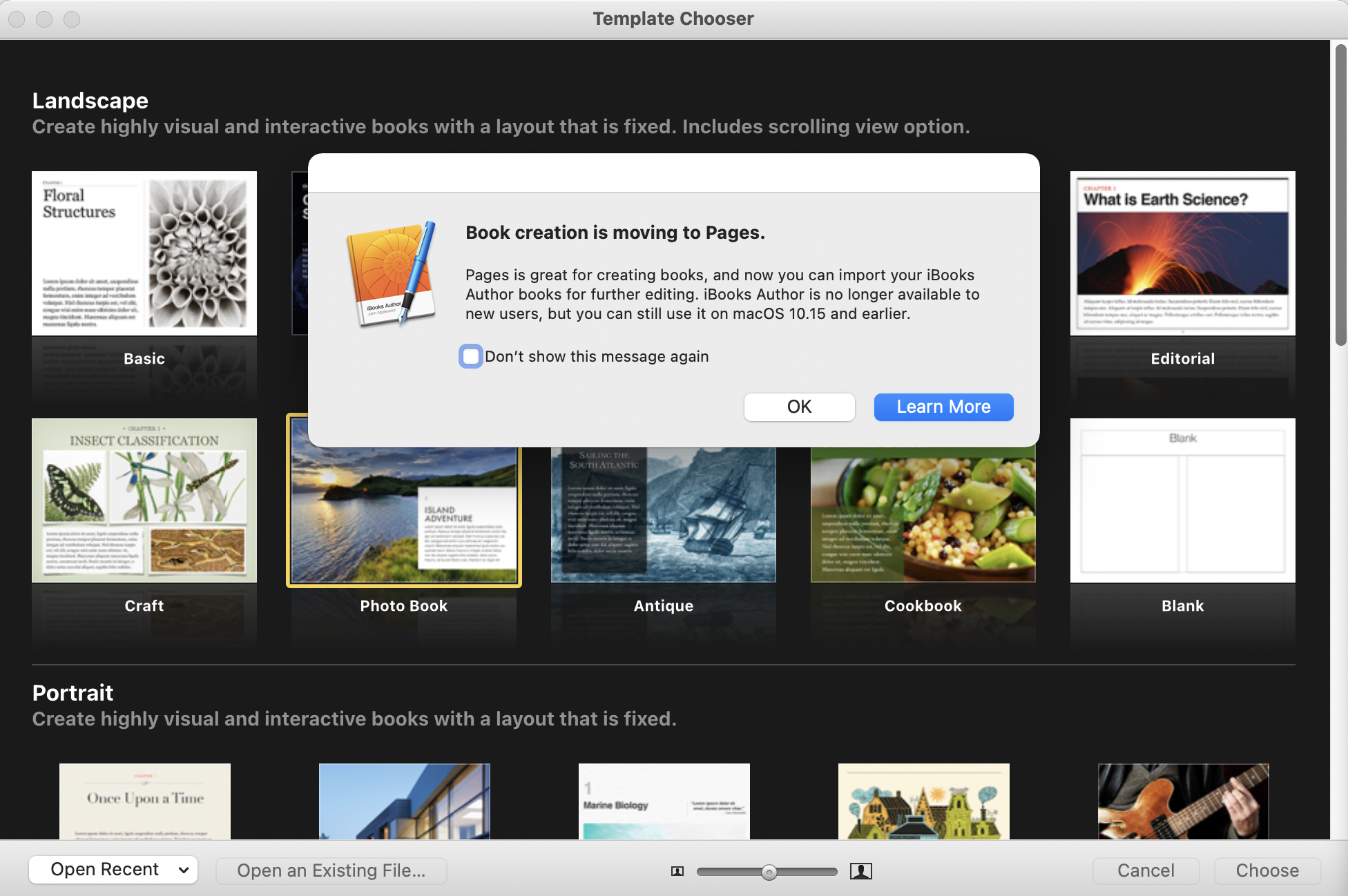This screenshot has width=1348, height=896.
Task: Click the Choose button
Action: (1267, 870)
